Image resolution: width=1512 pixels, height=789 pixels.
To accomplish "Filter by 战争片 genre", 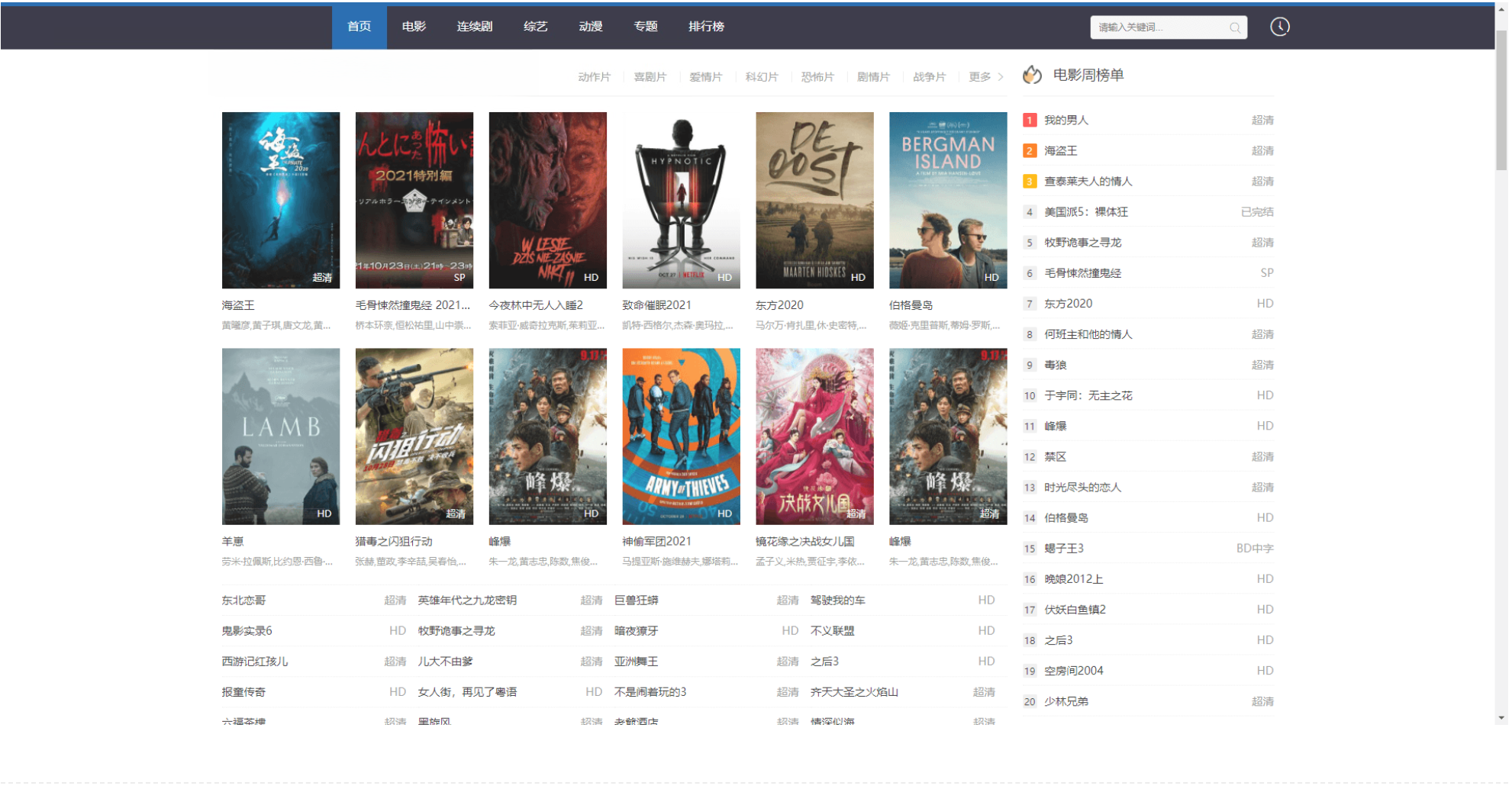I will [x=929, y=77].
